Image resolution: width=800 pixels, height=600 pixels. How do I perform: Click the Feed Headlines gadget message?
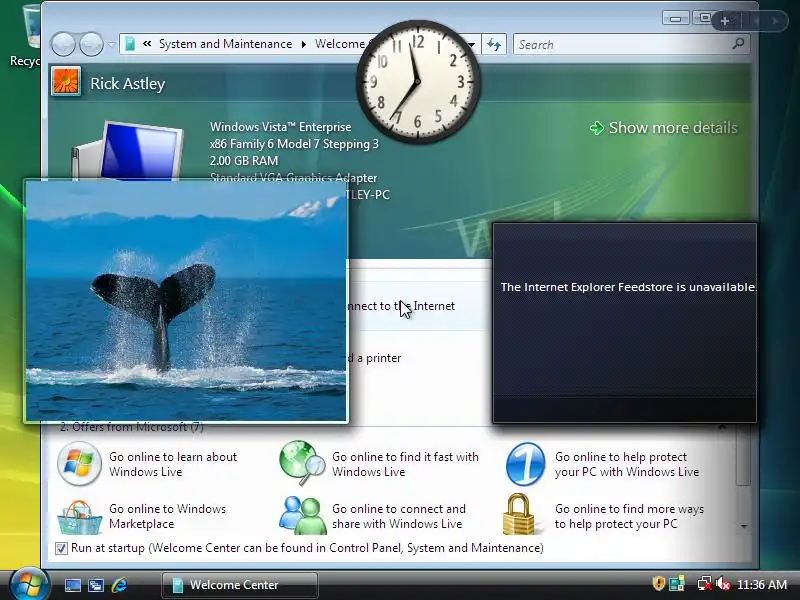(628, 287)
